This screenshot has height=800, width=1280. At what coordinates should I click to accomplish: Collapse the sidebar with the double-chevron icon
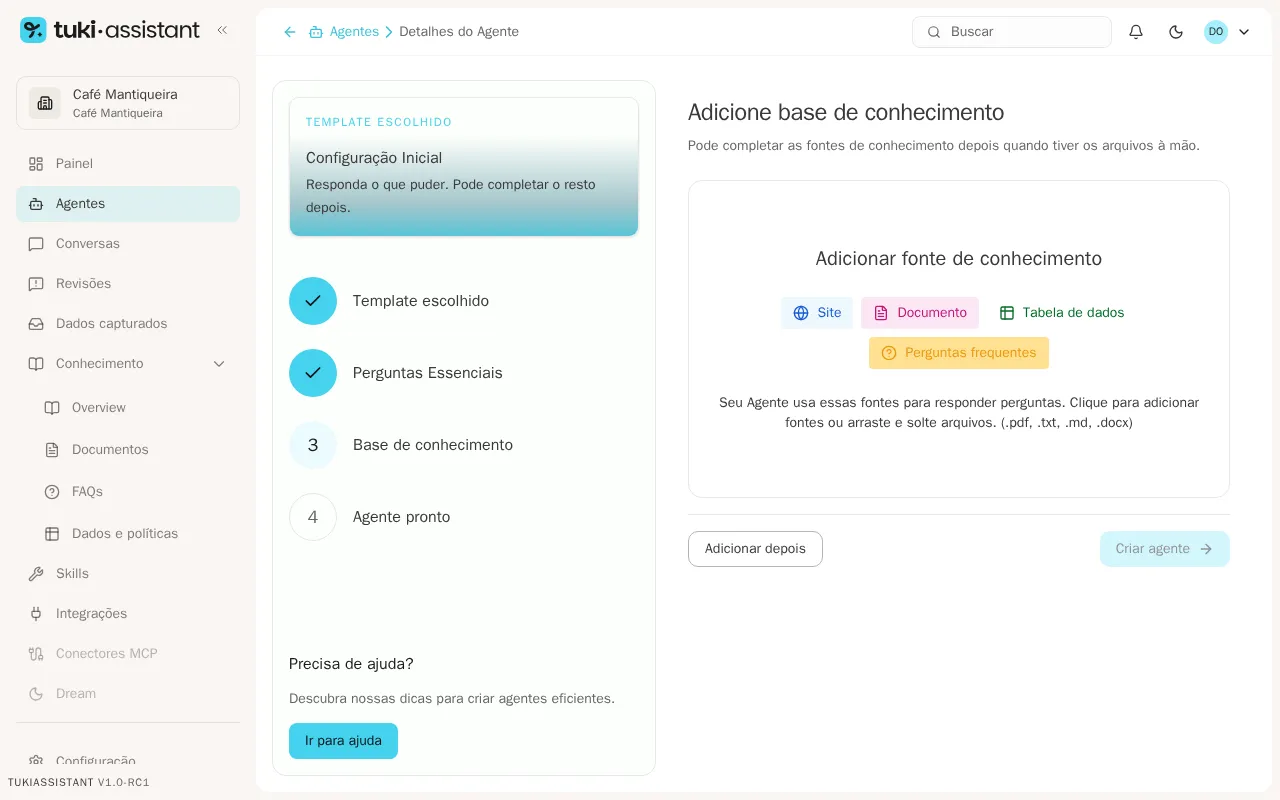[222, 30]
